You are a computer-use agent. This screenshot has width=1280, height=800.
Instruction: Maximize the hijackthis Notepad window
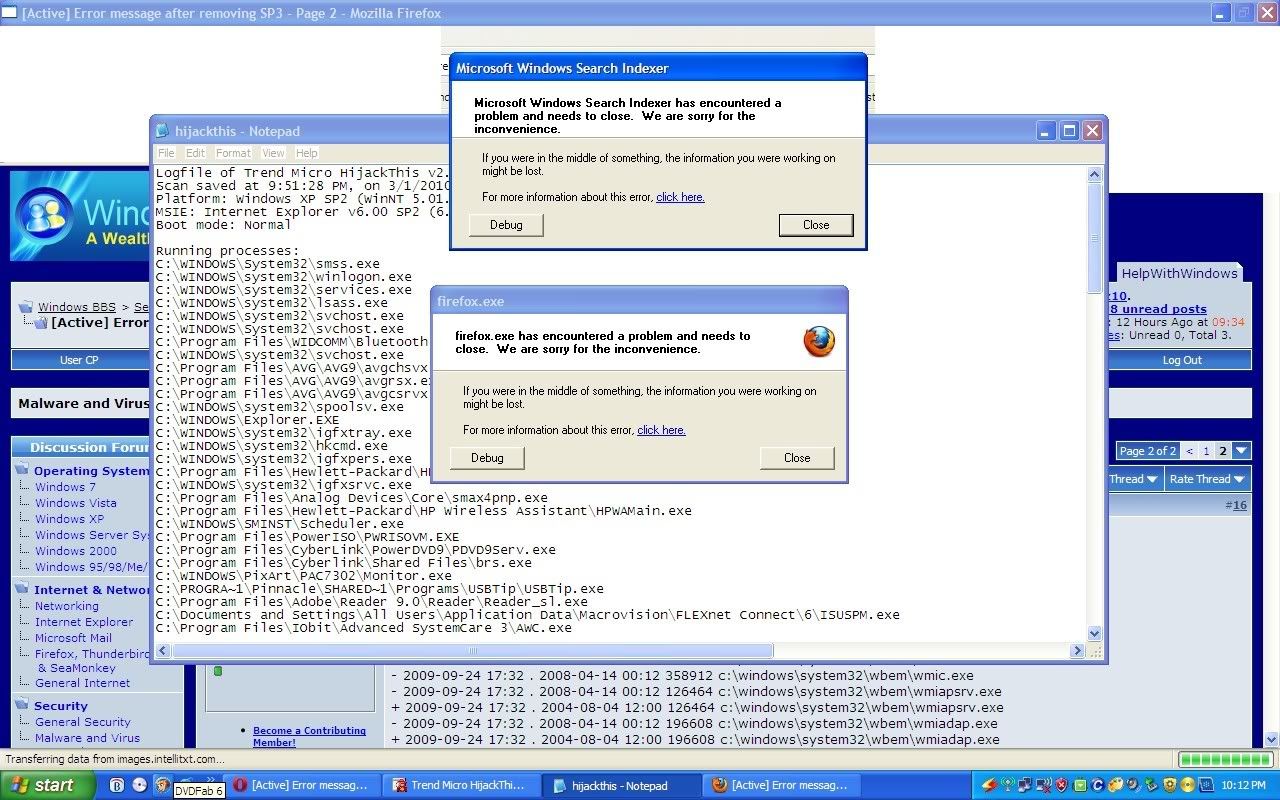pos(1069,131)
